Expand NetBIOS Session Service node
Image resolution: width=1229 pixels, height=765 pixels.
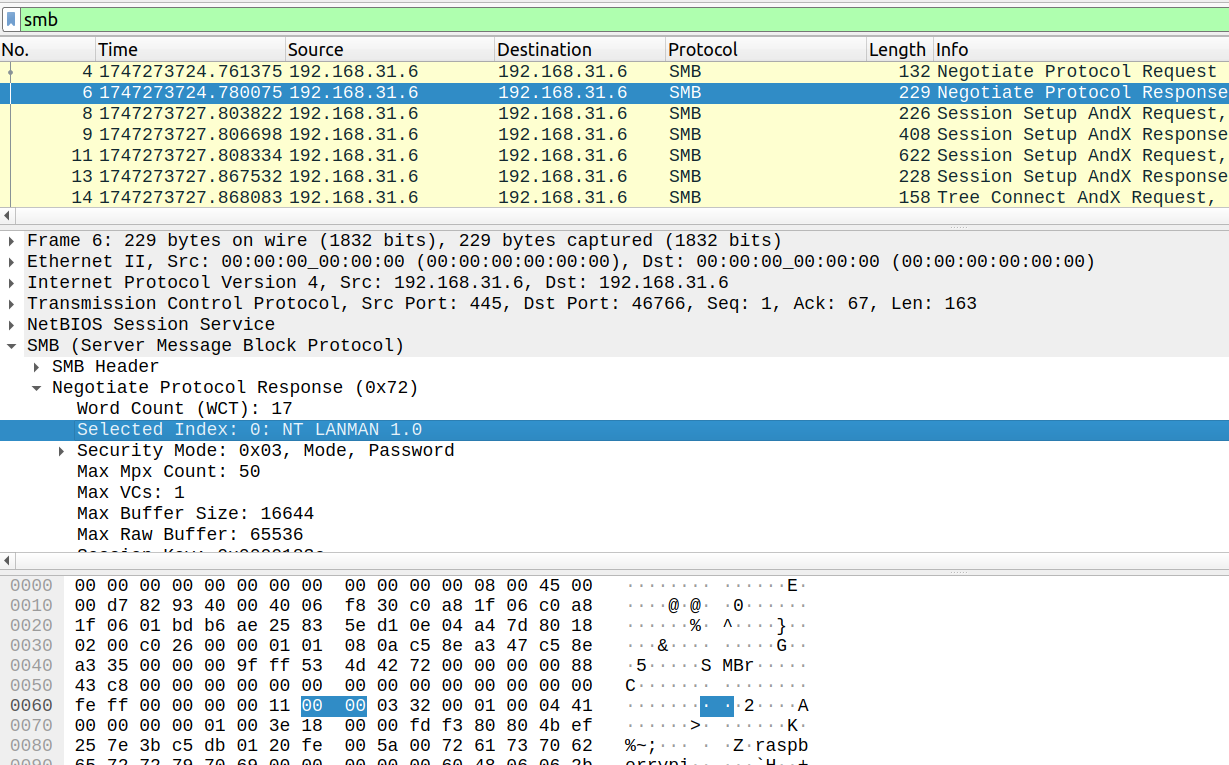tap(12, 324)
